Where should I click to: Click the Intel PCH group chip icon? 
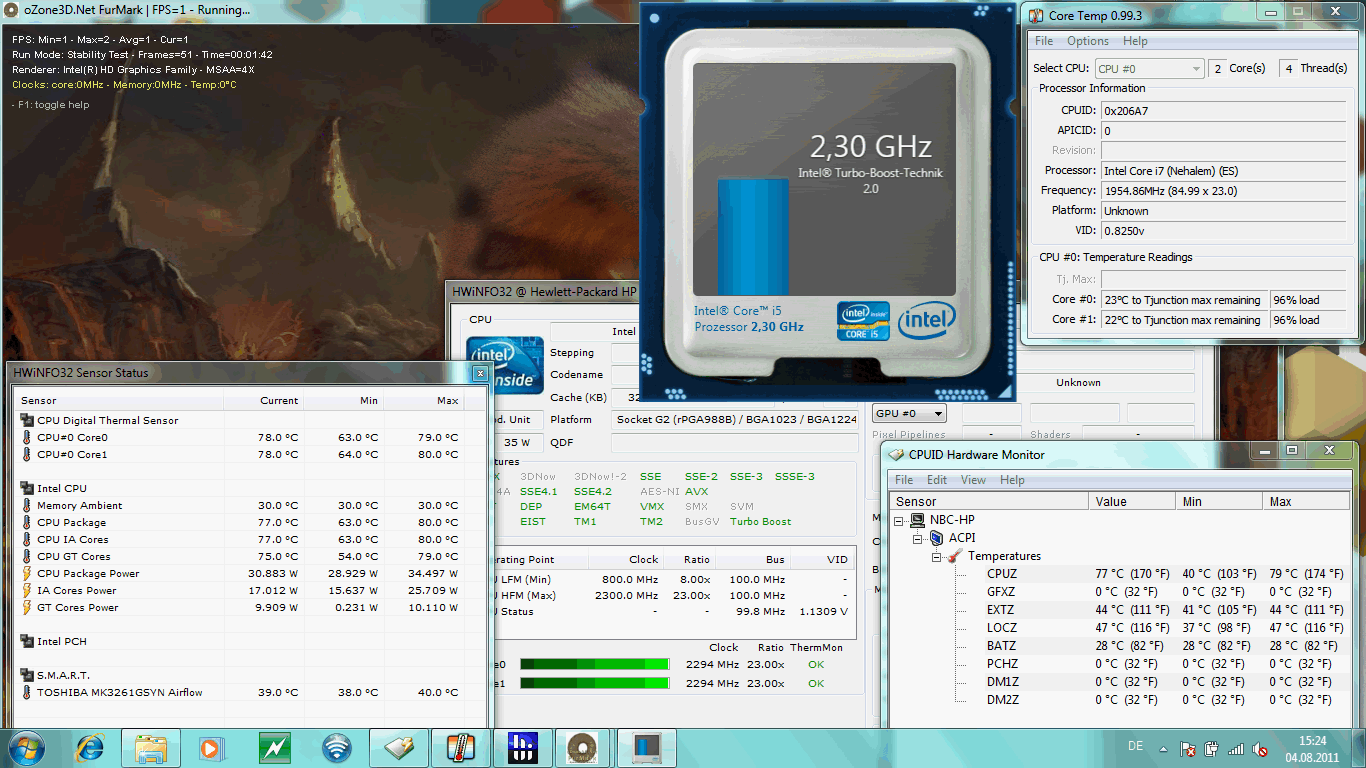(x=27, y=641)
